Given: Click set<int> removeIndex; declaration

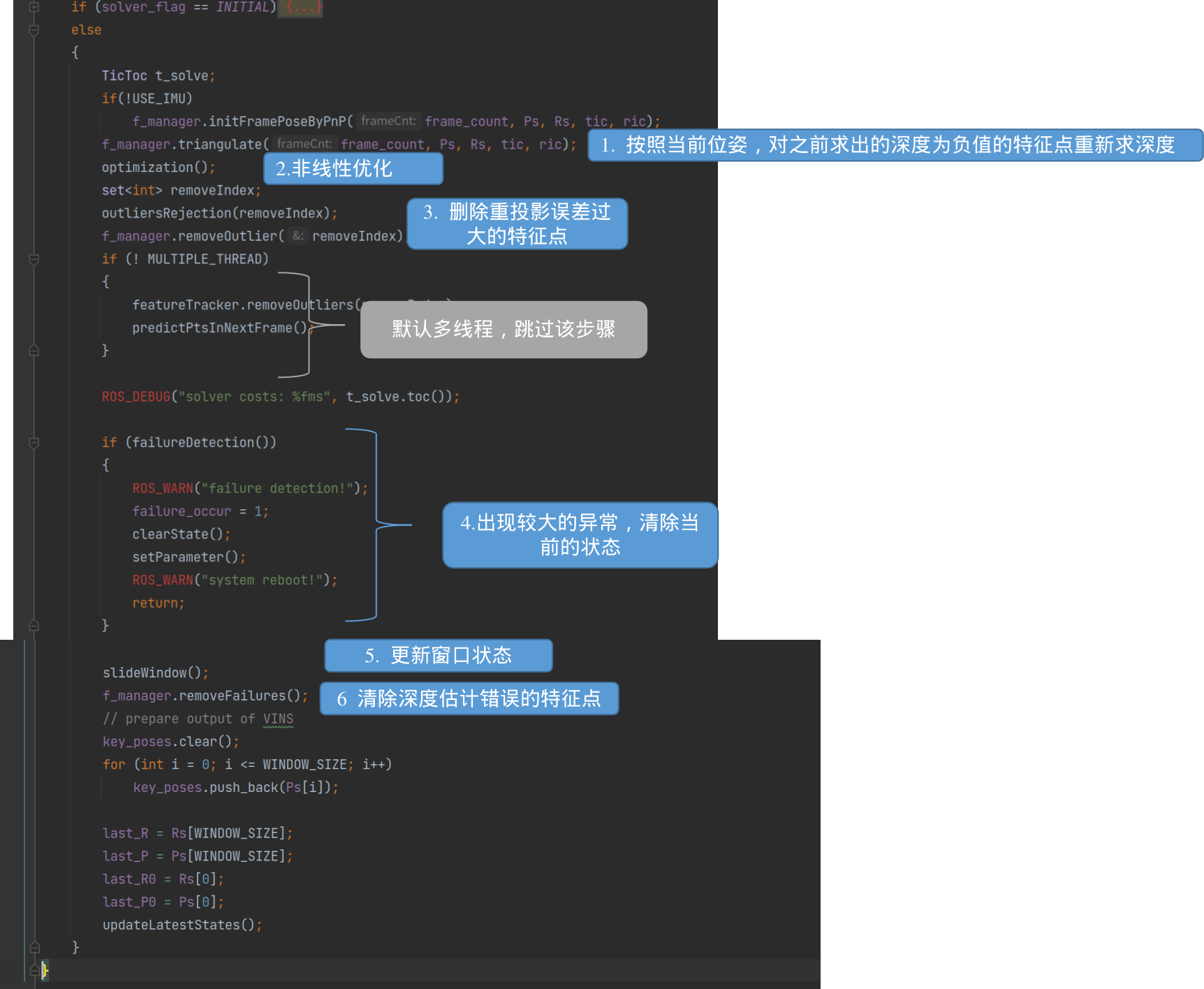Looking at the screenshot, I should tap(182, 190).
